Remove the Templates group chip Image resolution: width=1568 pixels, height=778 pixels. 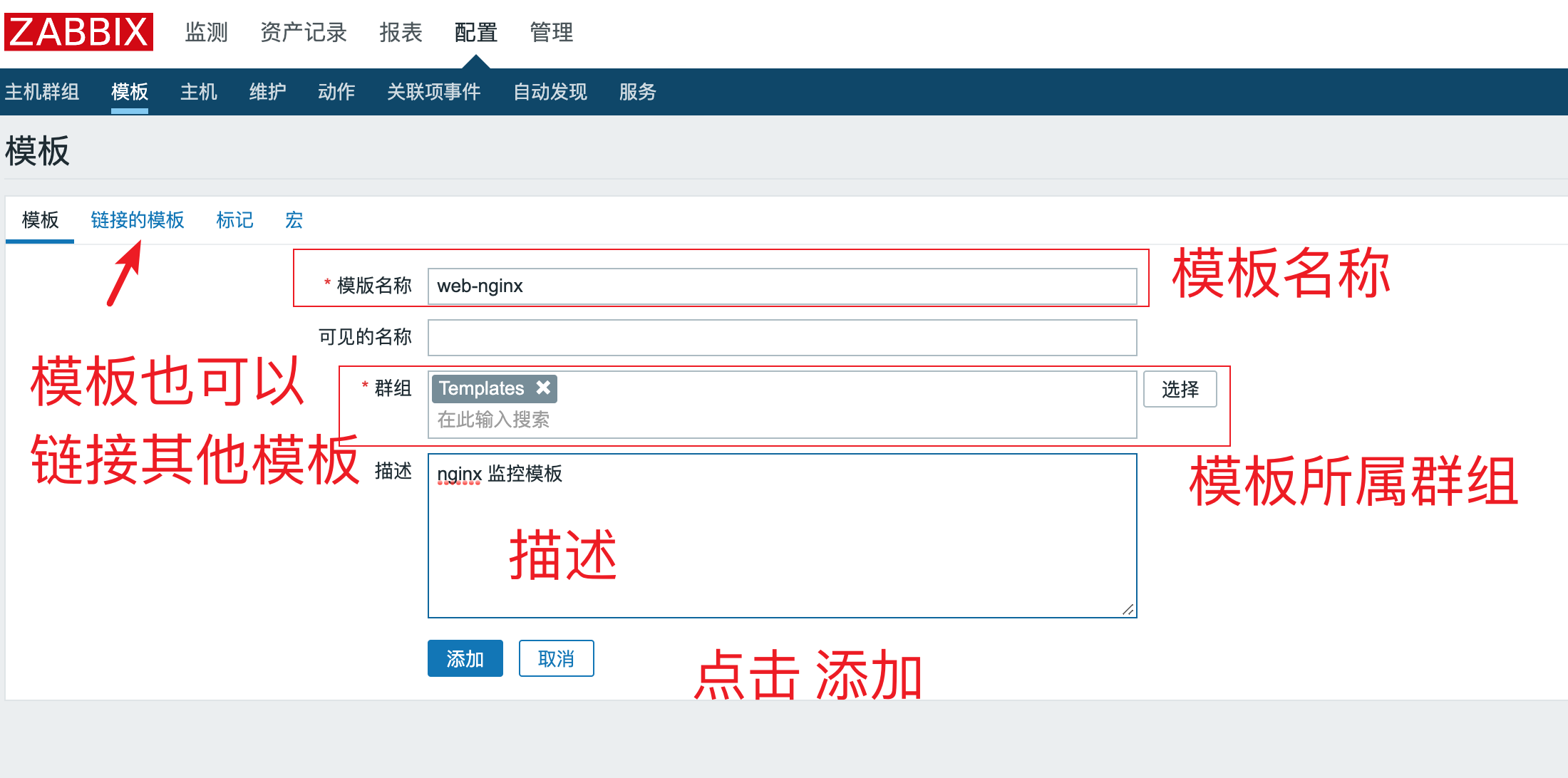[544, 388]
